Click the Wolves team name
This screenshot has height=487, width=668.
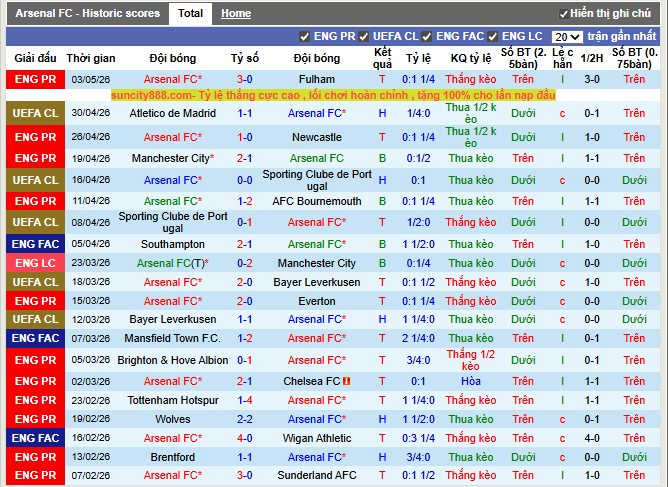173,419
